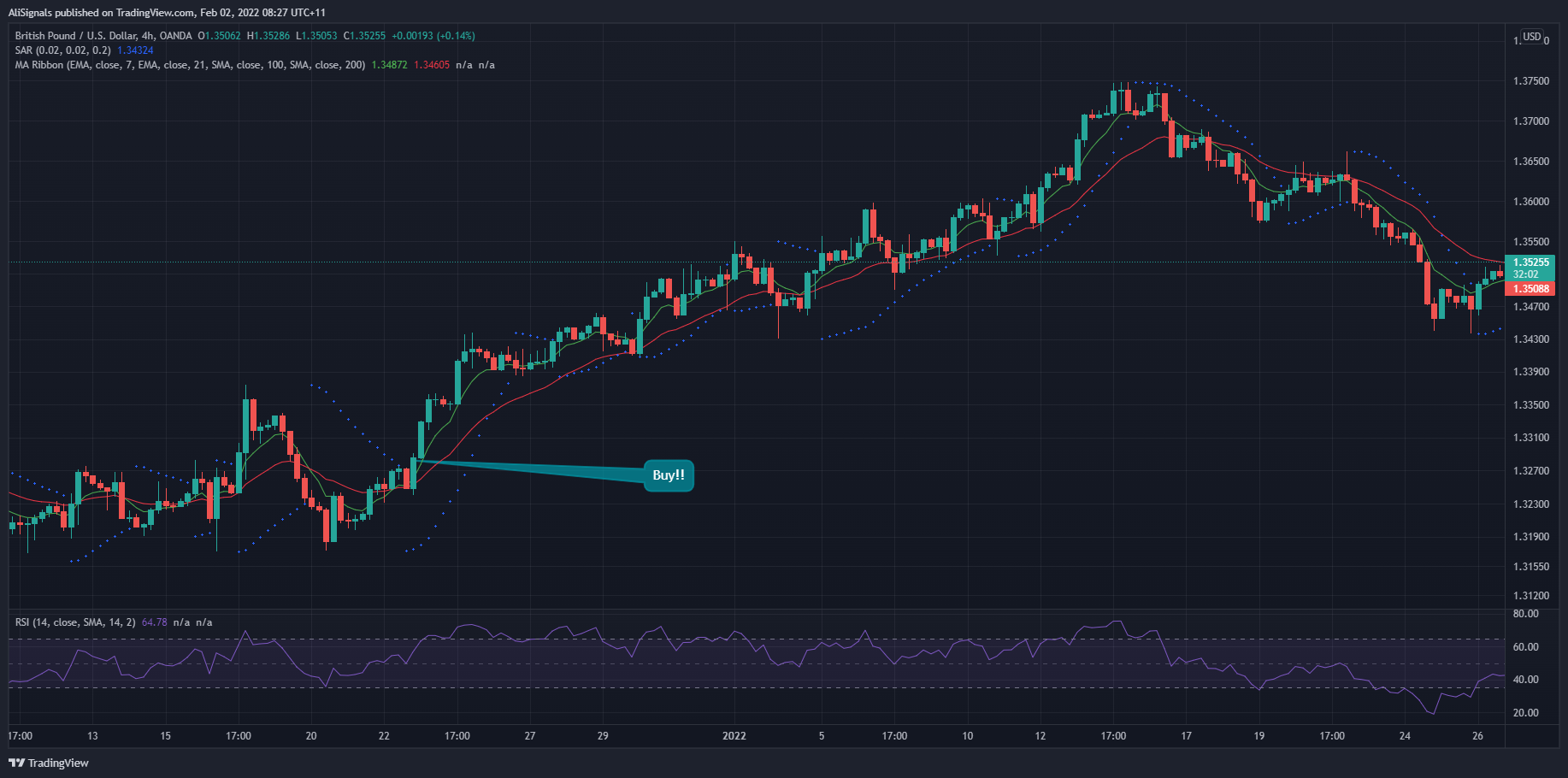The image size is (1568, 778).
Task: Click price axis level 1.37500
Action: tap(1530, 81)
